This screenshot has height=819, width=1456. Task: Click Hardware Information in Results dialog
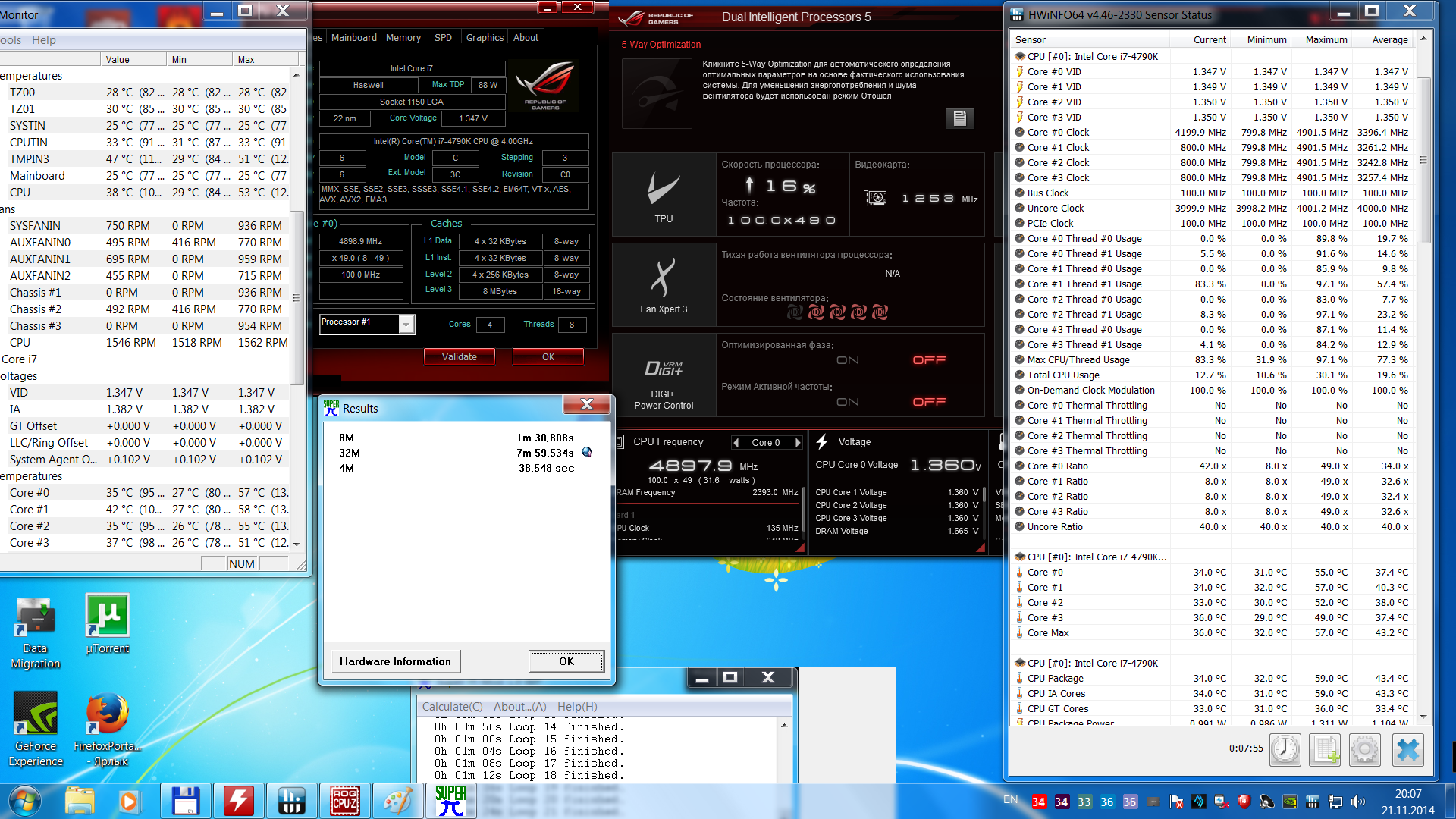click(395, 661)
